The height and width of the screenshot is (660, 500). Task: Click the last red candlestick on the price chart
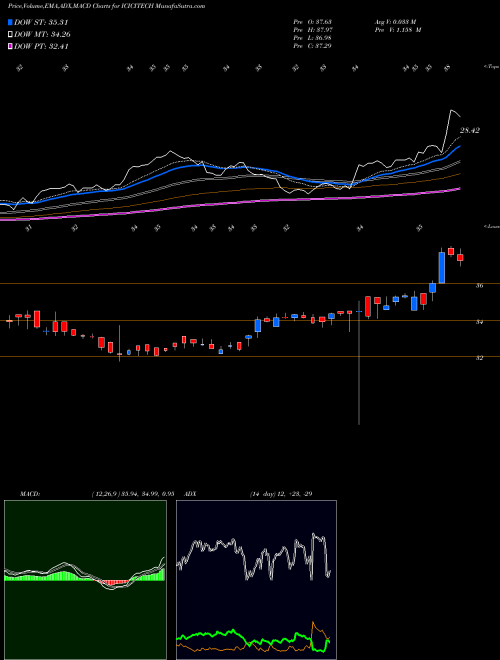tap(460, 257)
